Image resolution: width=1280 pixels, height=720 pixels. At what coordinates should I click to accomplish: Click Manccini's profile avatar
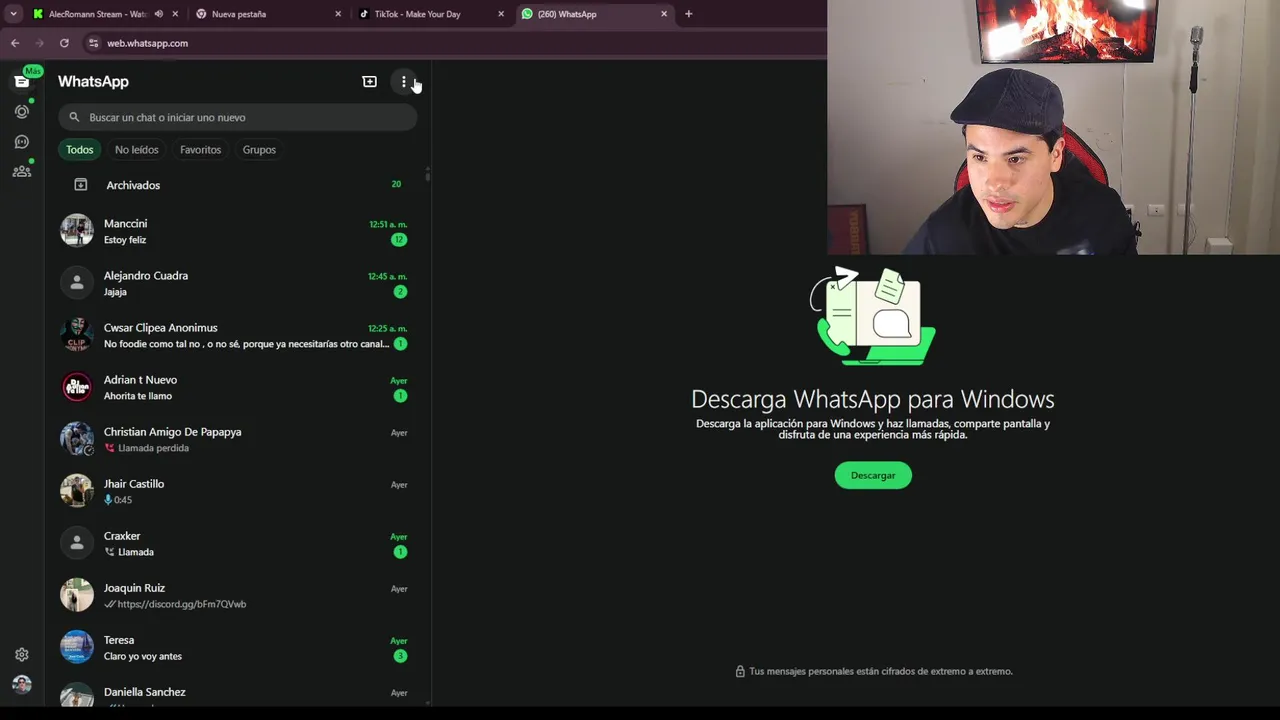[77, 230]
